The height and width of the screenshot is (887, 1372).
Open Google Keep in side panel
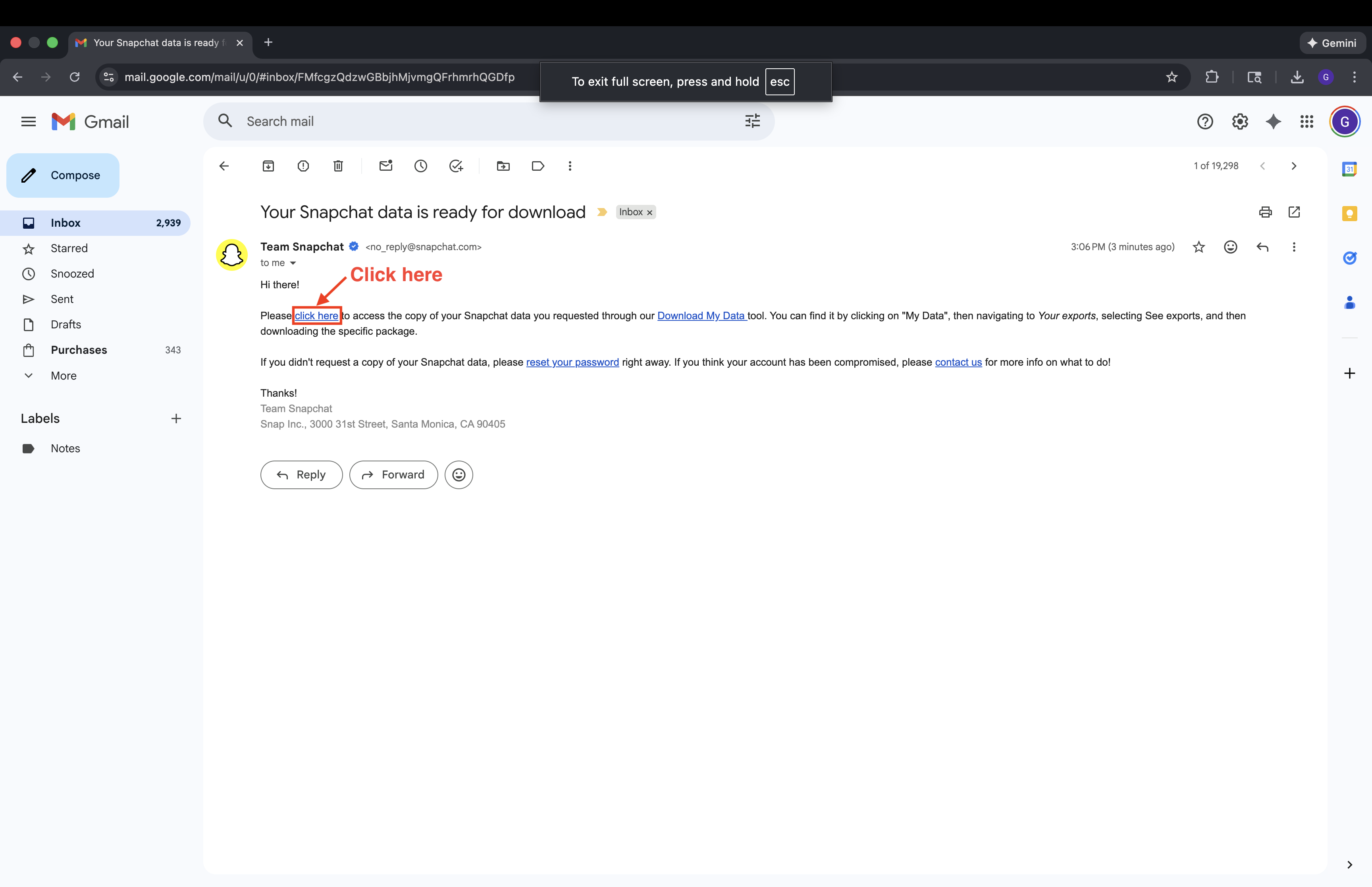[1349, 213]
